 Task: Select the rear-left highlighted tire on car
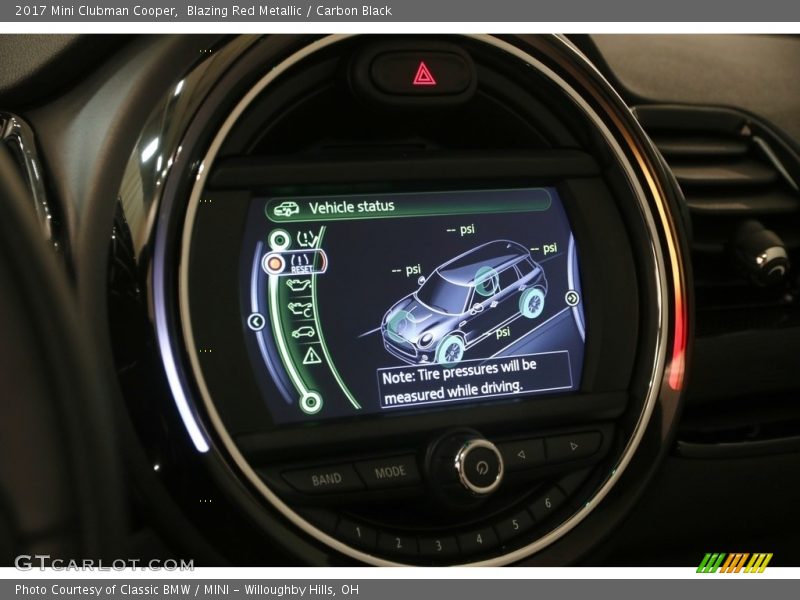(x=532, y=303)
